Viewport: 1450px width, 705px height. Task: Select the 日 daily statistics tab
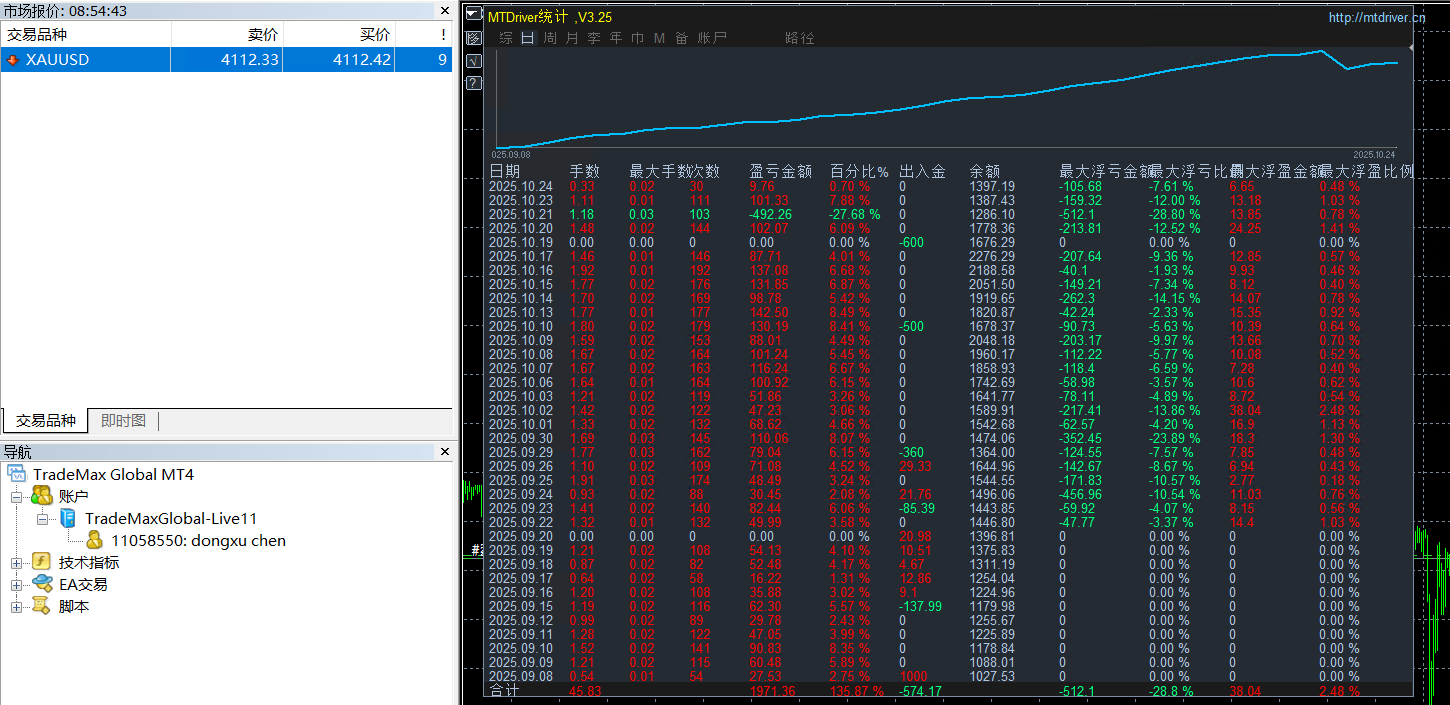(527, 38)
